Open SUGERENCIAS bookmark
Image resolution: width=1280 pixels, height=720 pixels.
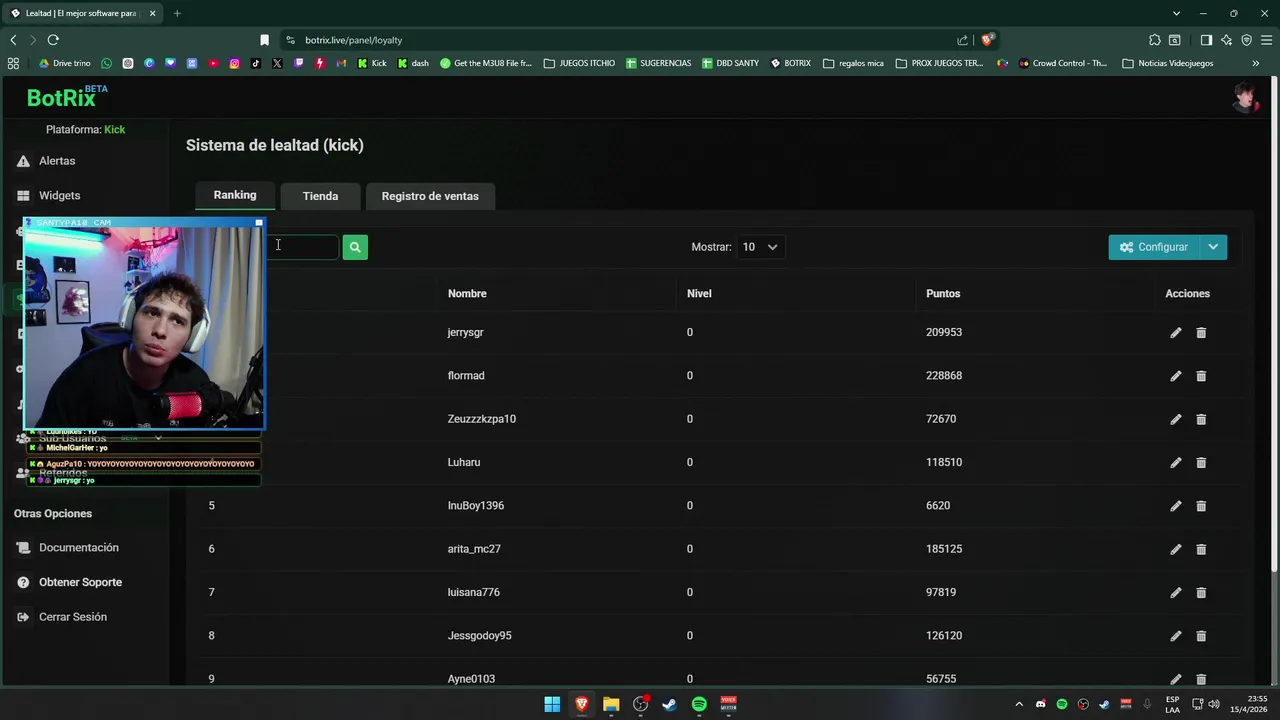pyautogui.click(x=659, y=63)
